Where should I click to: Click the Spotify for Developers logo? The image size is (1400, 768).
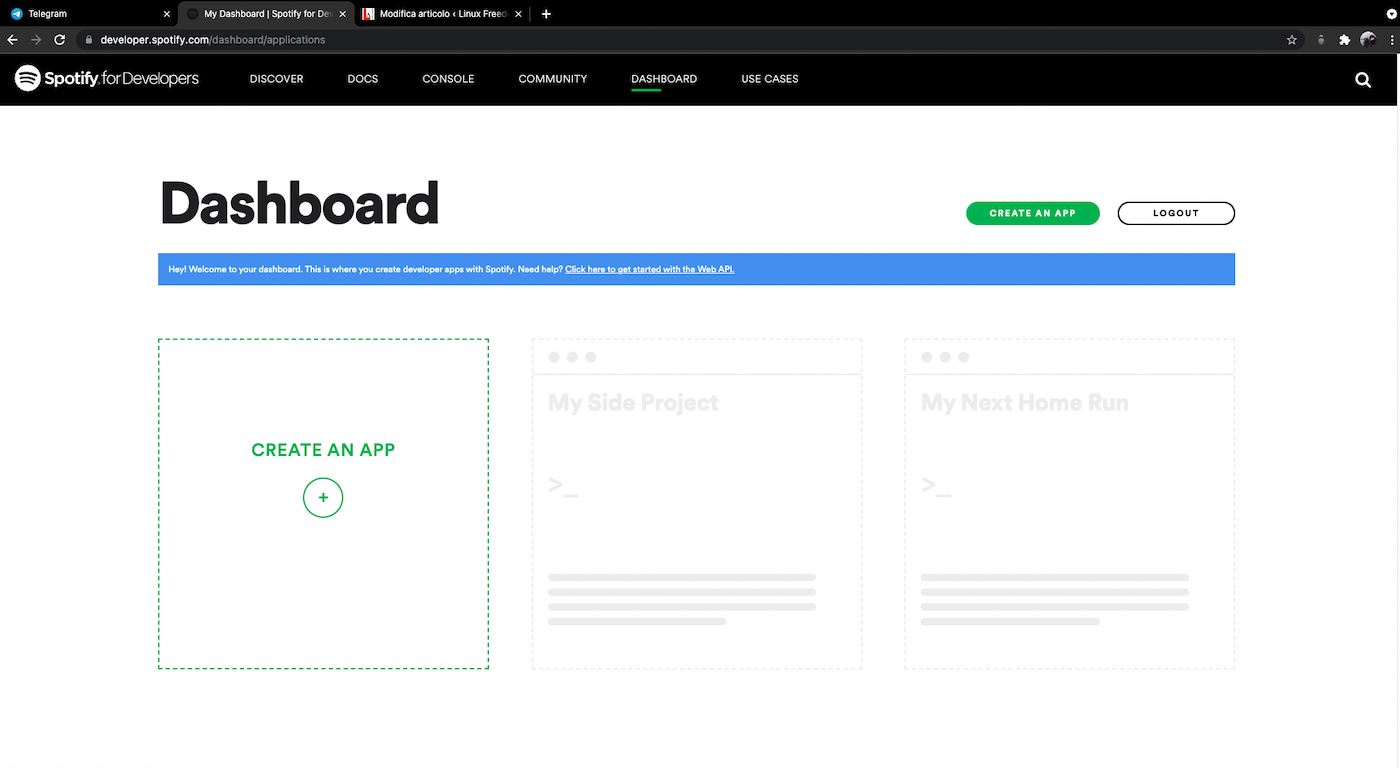[107, 78]
